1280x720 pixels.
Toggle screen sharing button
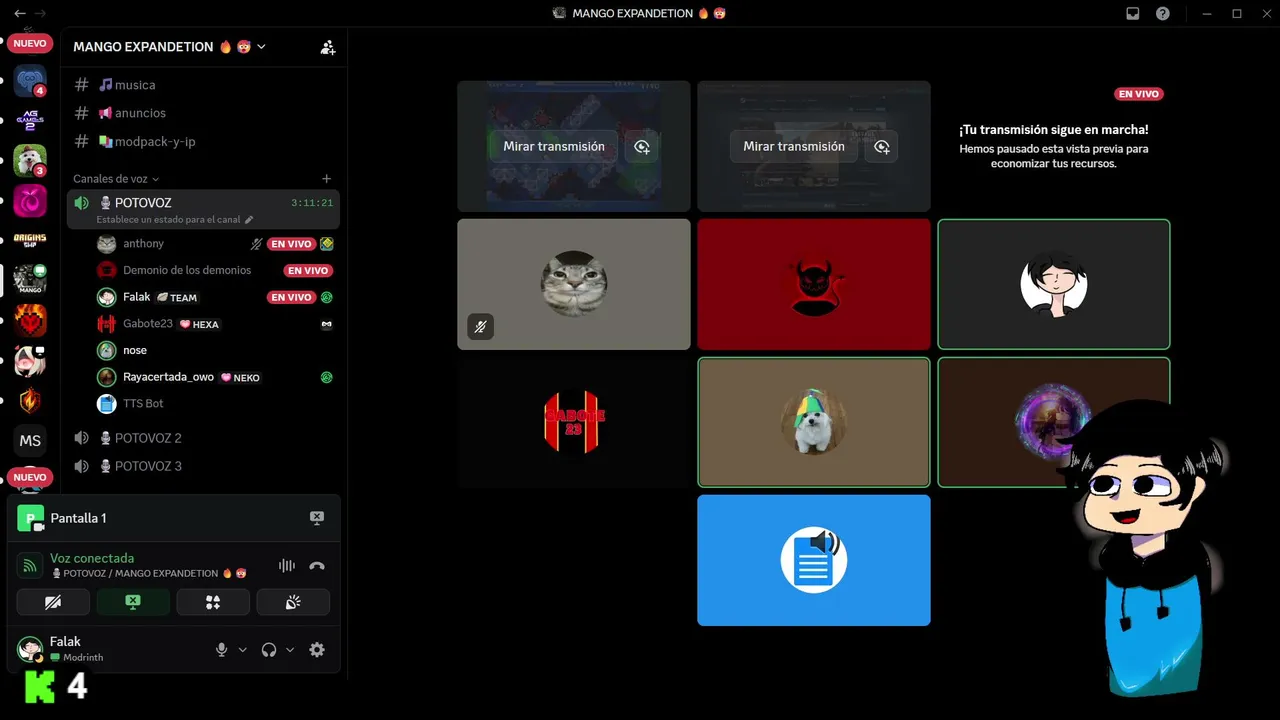tap(133, 602)
